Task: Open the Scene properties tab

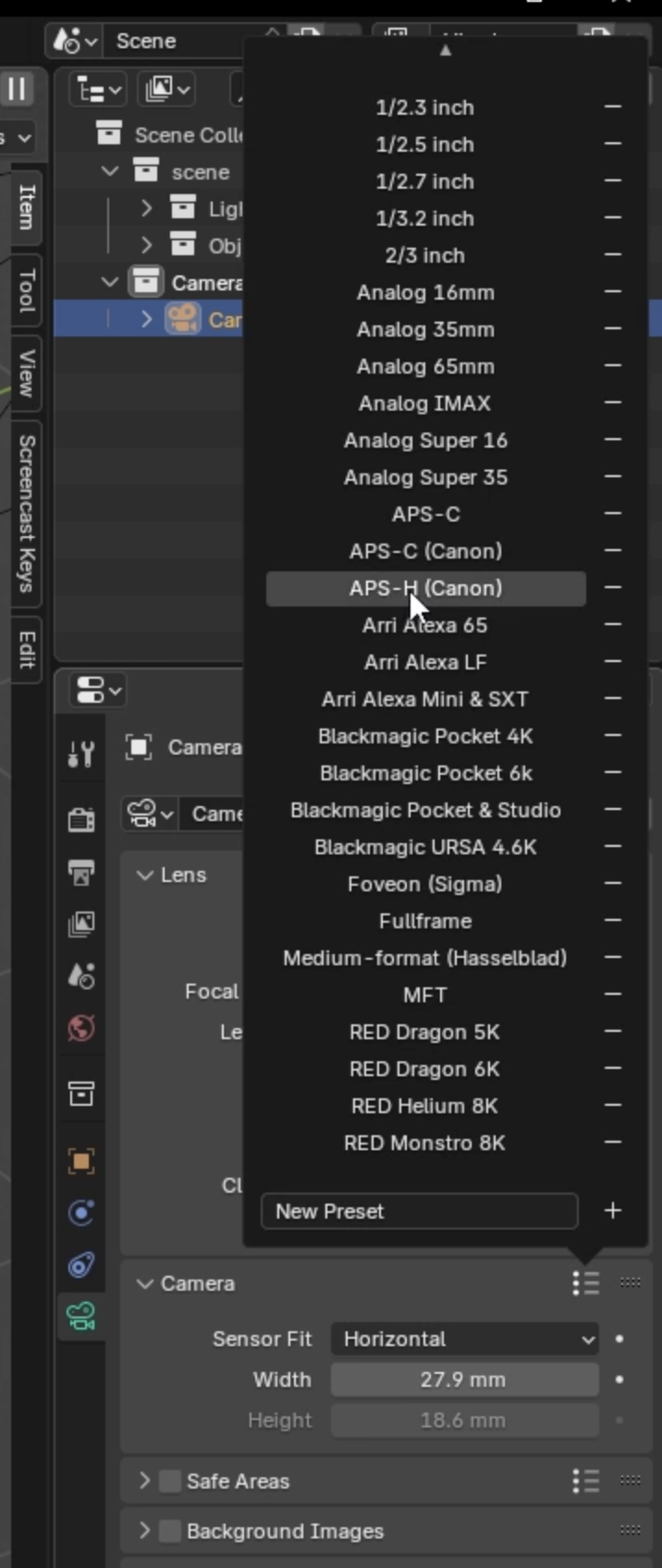Action: coord(81,975)
